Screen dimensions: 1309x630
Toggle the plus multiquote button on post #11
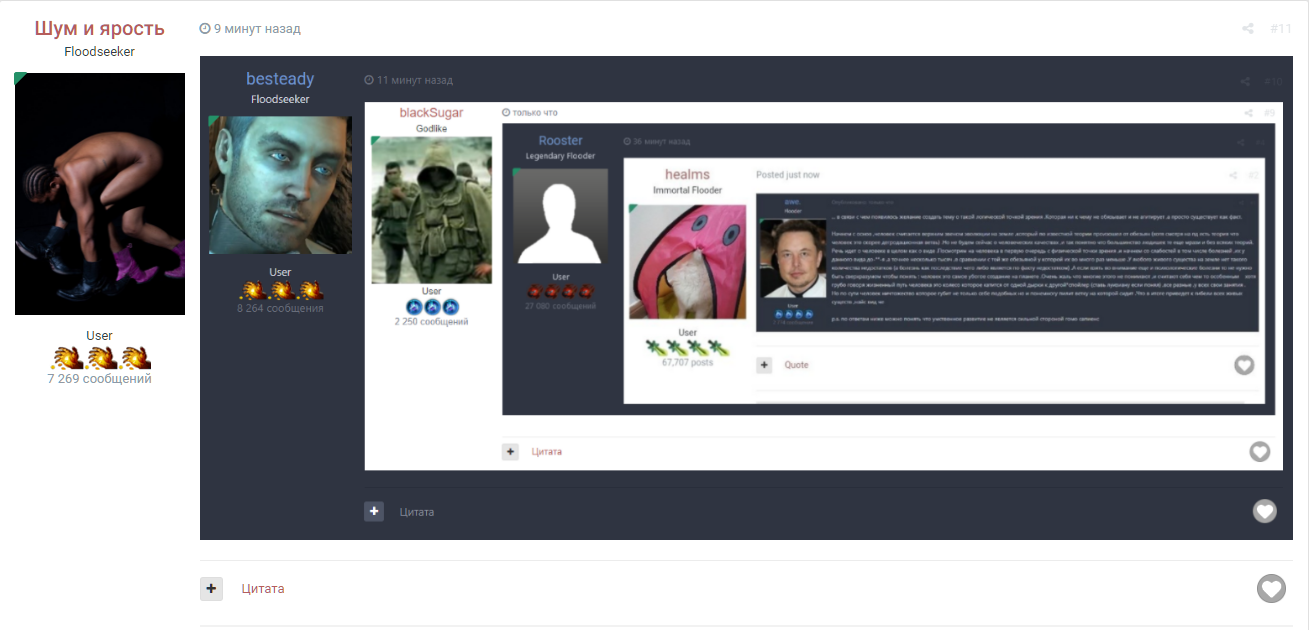[x=211, y=589]
